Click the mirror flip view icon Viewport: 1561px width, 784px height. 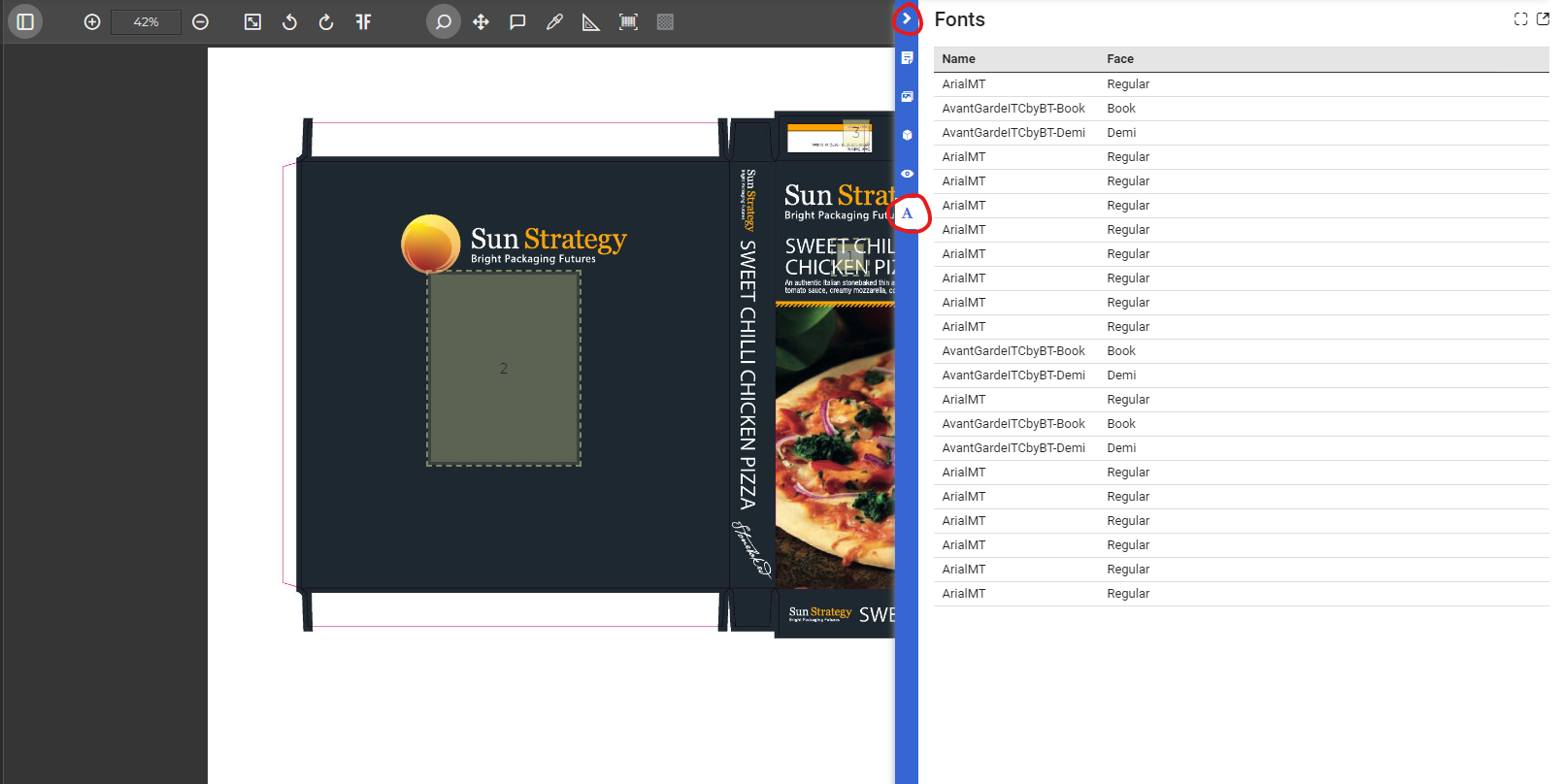[x=363, y=21]
